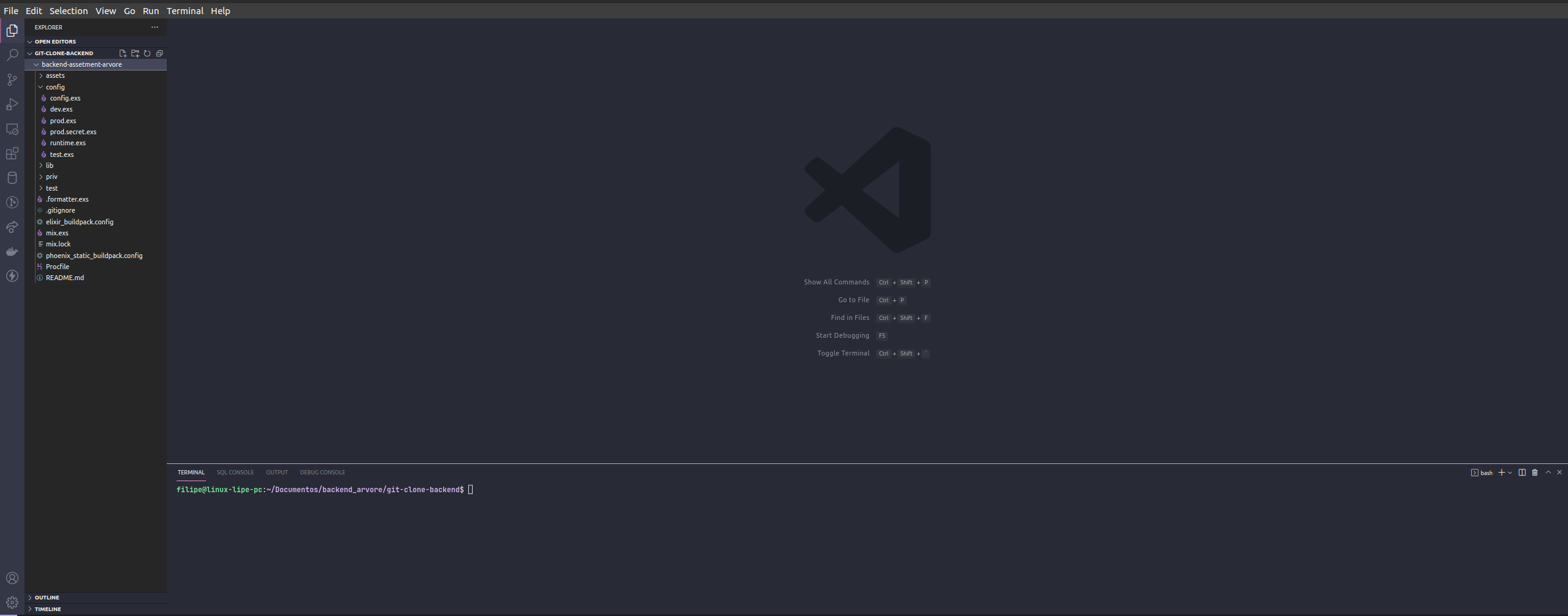Open the Remote Explorer view

[x=12, y=129]
